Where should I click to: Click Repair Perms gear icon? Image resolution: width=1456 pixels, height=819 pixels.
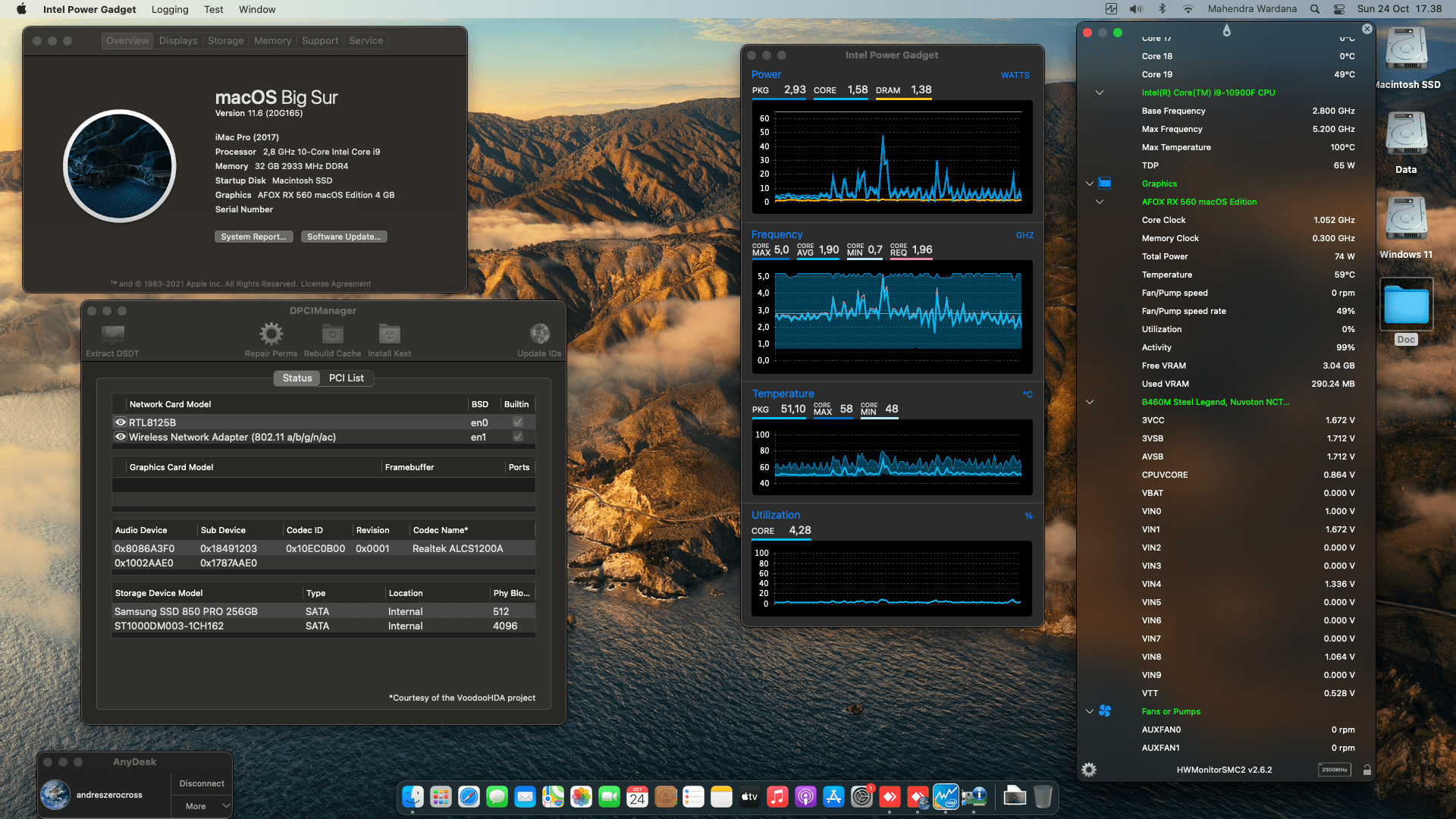271,334
